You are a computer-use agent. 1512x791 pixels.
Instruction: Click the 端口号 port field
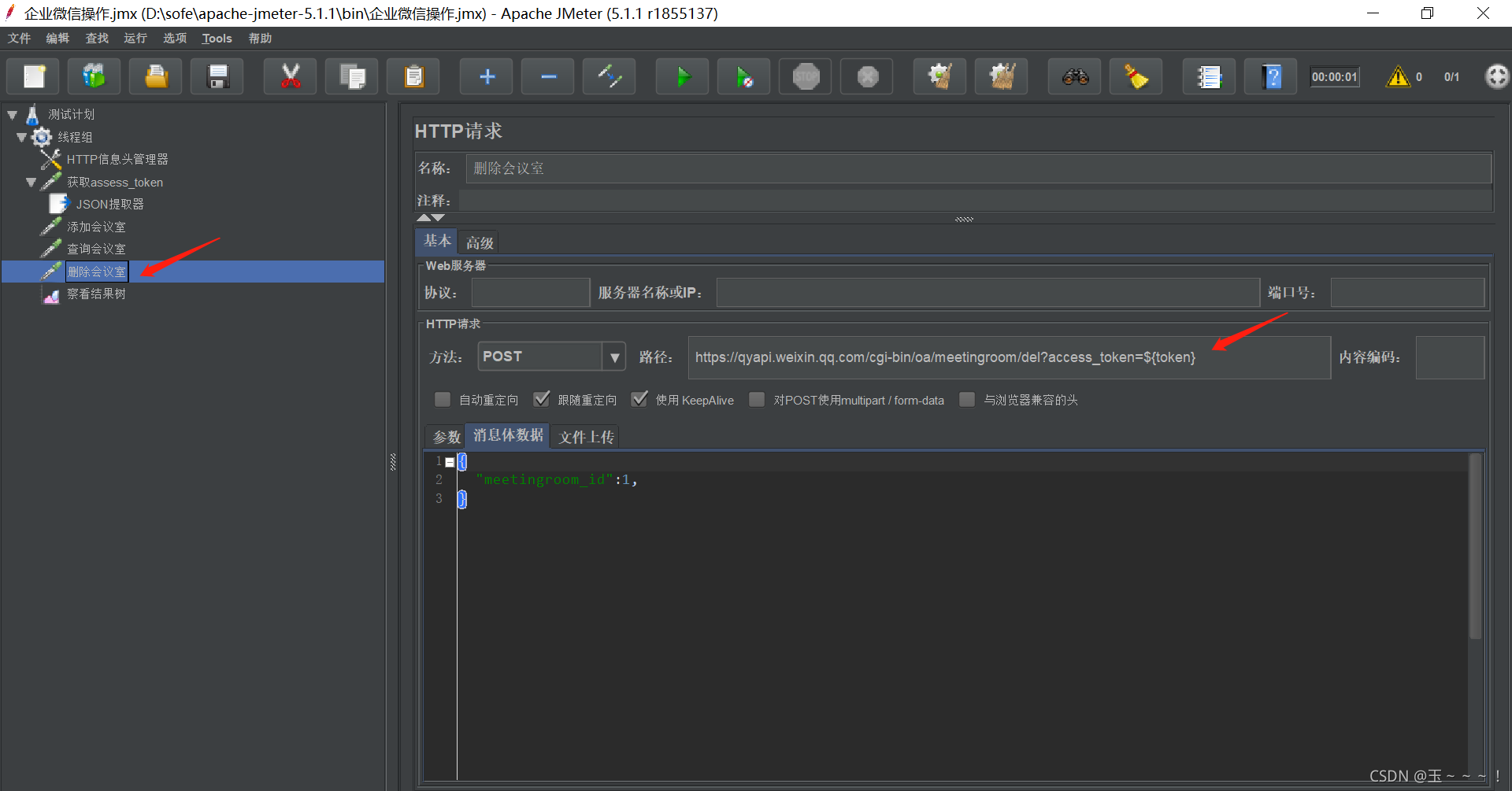click(x=1407, y=293)
